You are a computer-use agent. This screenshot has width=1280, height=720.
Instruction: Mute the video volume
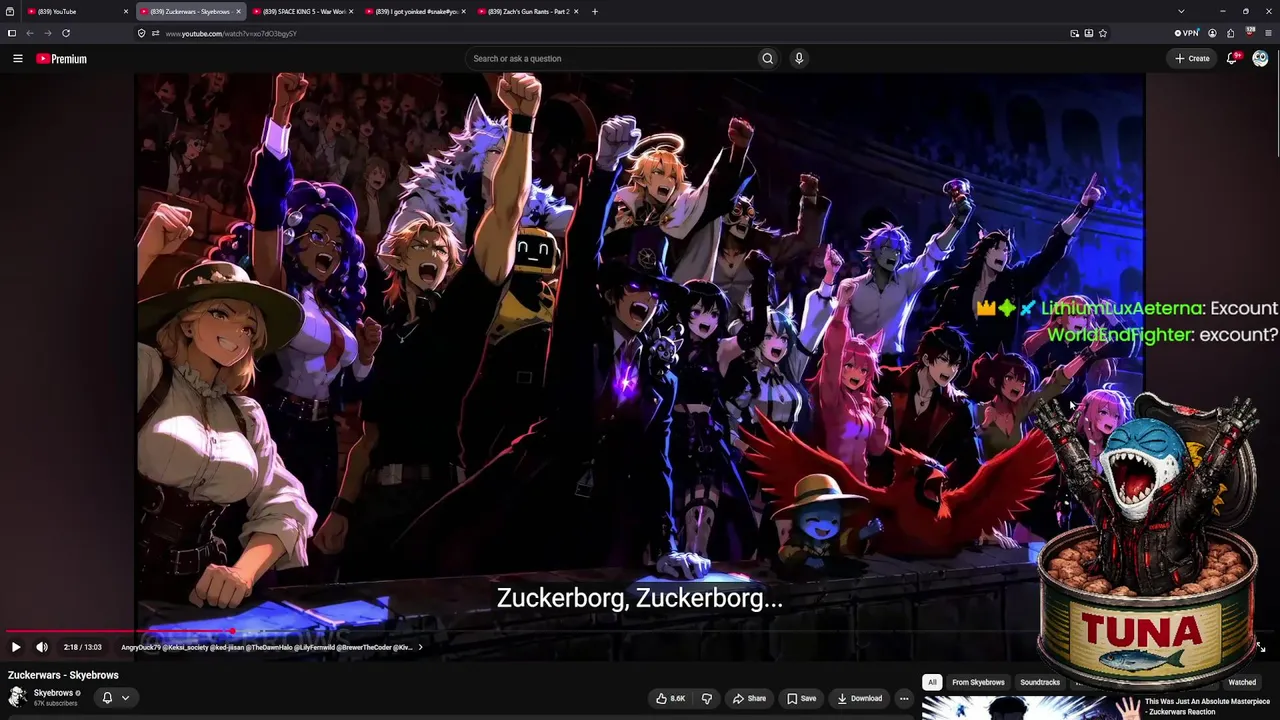(42, 647)
